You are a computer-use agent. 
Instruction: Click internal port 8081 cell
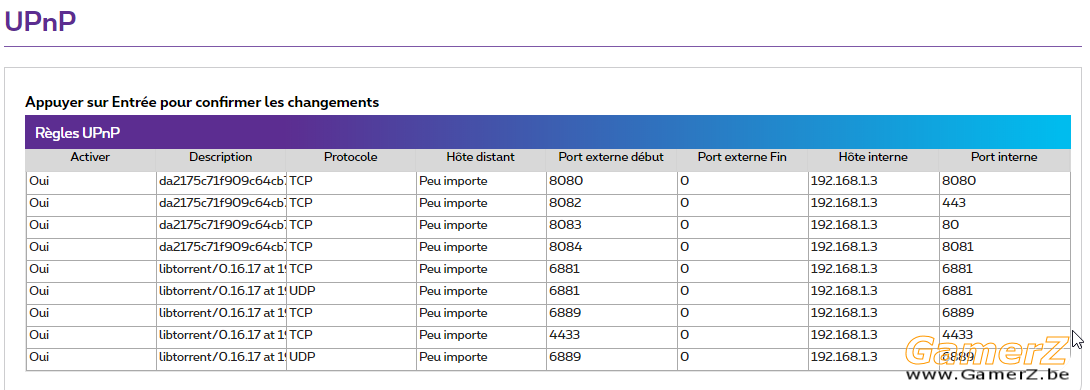pyautogui.click(x=1004, y=247)
